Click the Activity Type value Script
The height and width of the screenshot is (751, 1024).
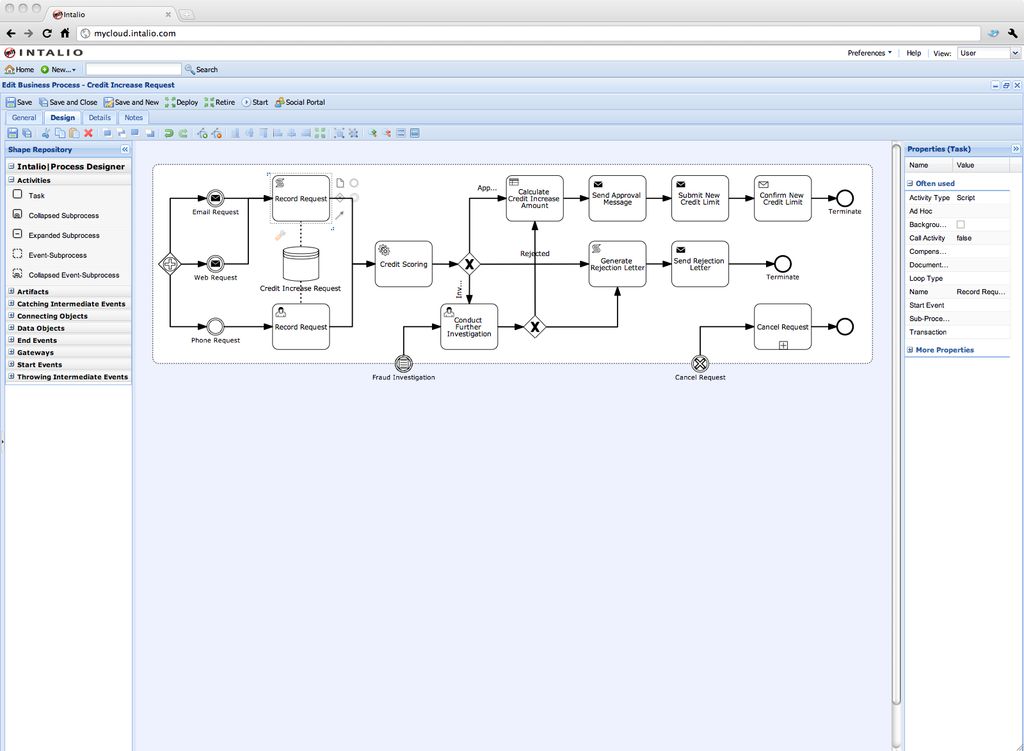point(965,197)
